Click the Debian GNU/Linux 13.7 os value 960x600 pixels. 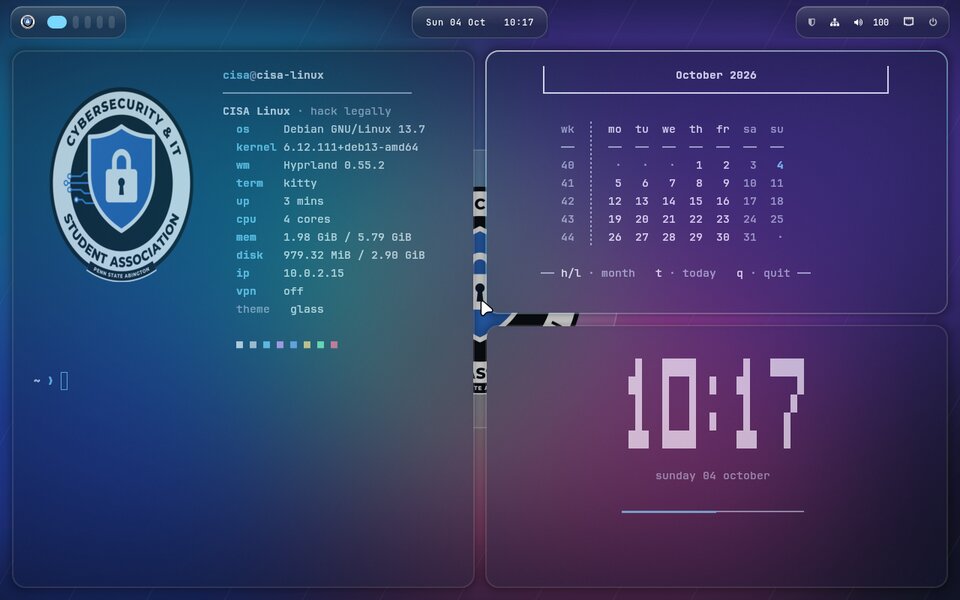354,129
